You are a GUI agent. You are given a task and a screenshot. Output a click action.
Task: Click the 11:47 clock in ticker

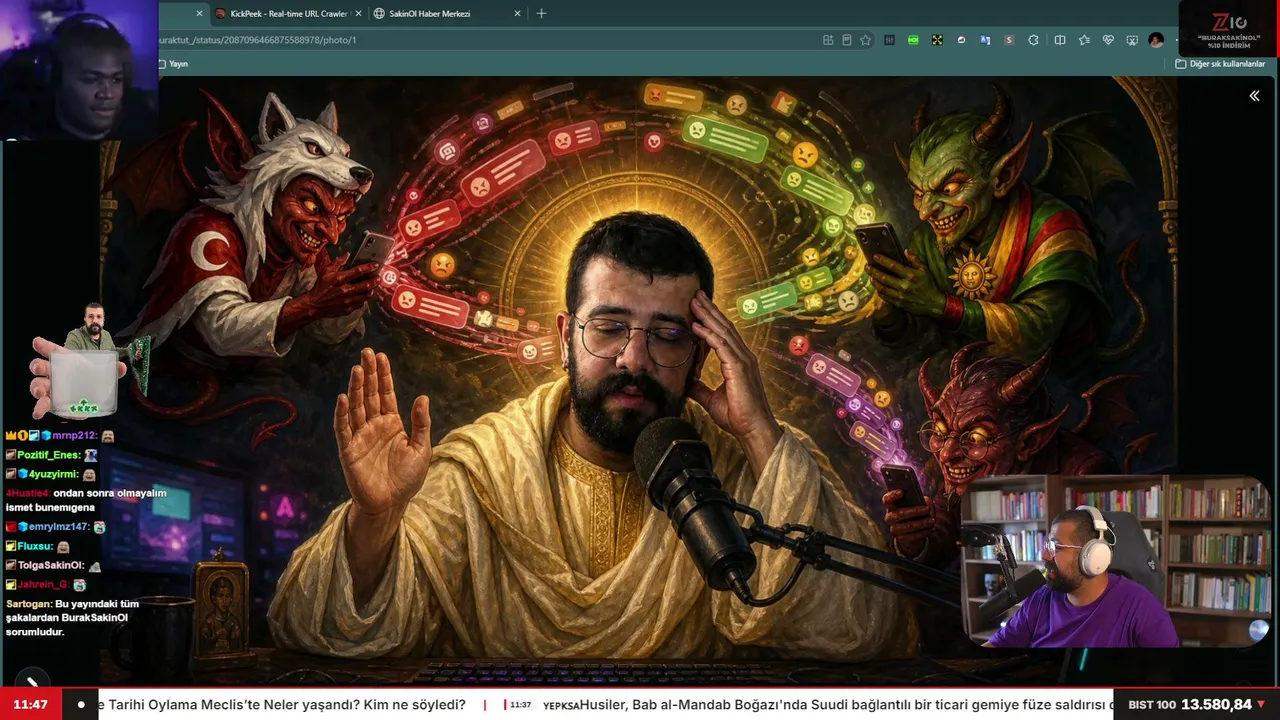[31, 705]
